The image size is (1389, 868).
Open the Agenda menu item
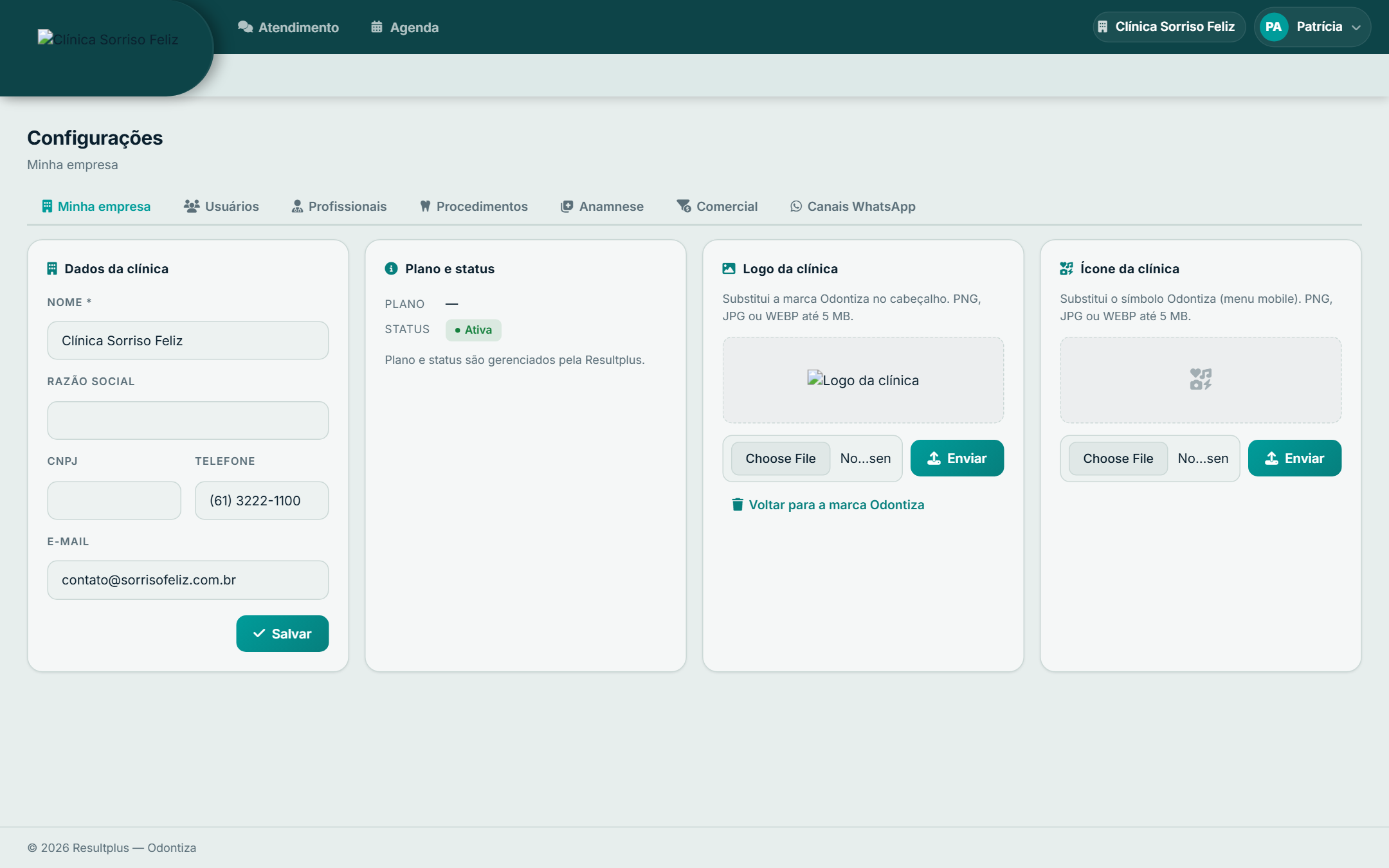(x=404, y=27)
